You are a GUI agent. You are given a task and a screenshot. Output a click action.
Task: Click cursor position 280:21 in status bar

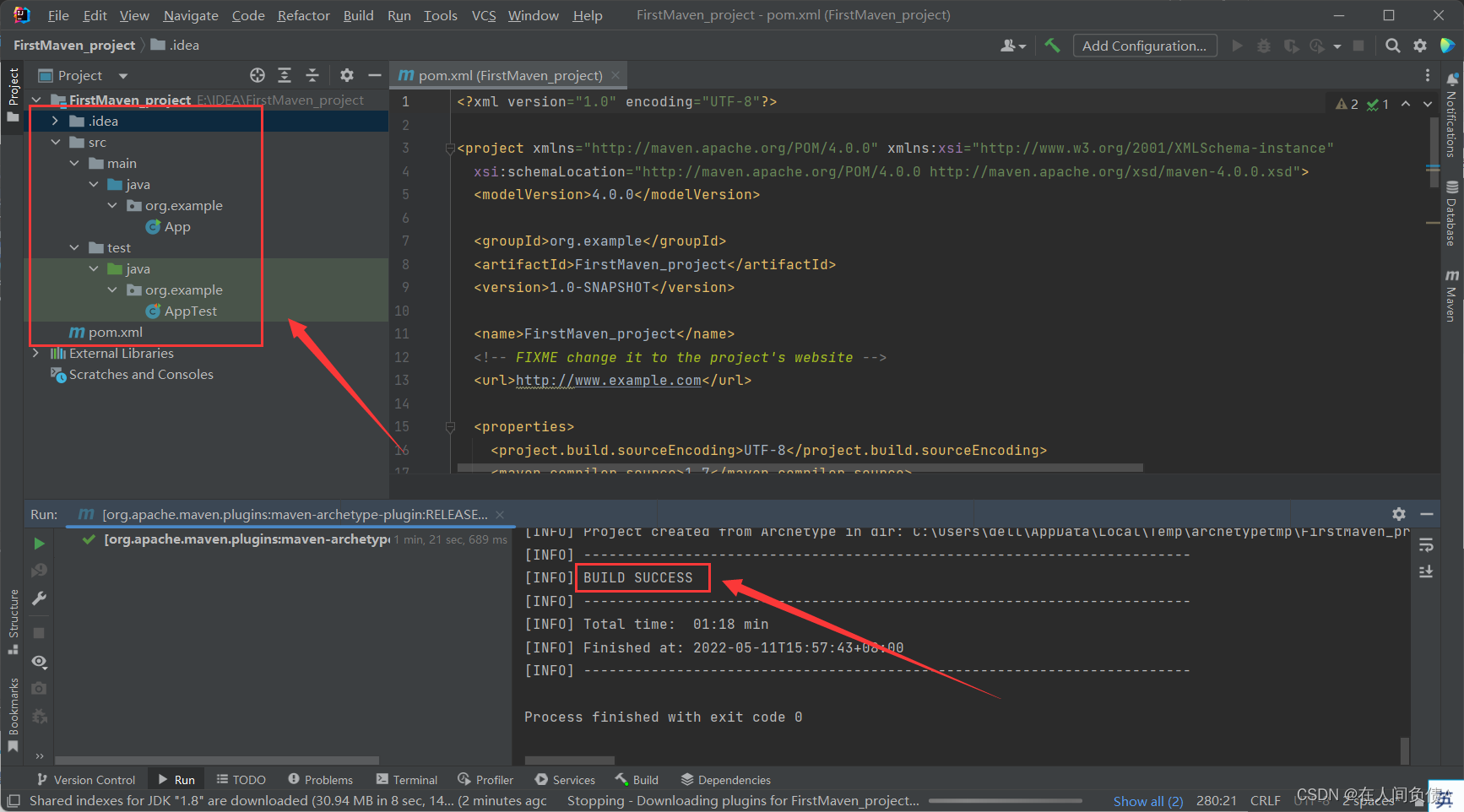[x=1216, y=800]
